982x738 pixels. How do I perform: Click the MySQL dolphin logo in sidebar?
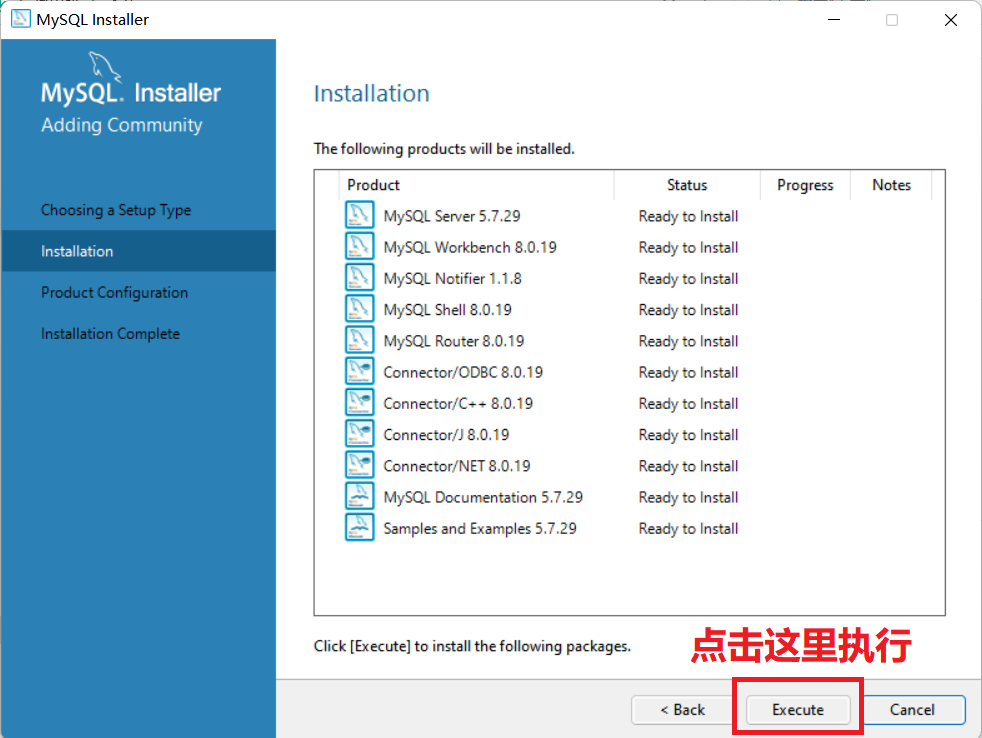pos(105,66)
